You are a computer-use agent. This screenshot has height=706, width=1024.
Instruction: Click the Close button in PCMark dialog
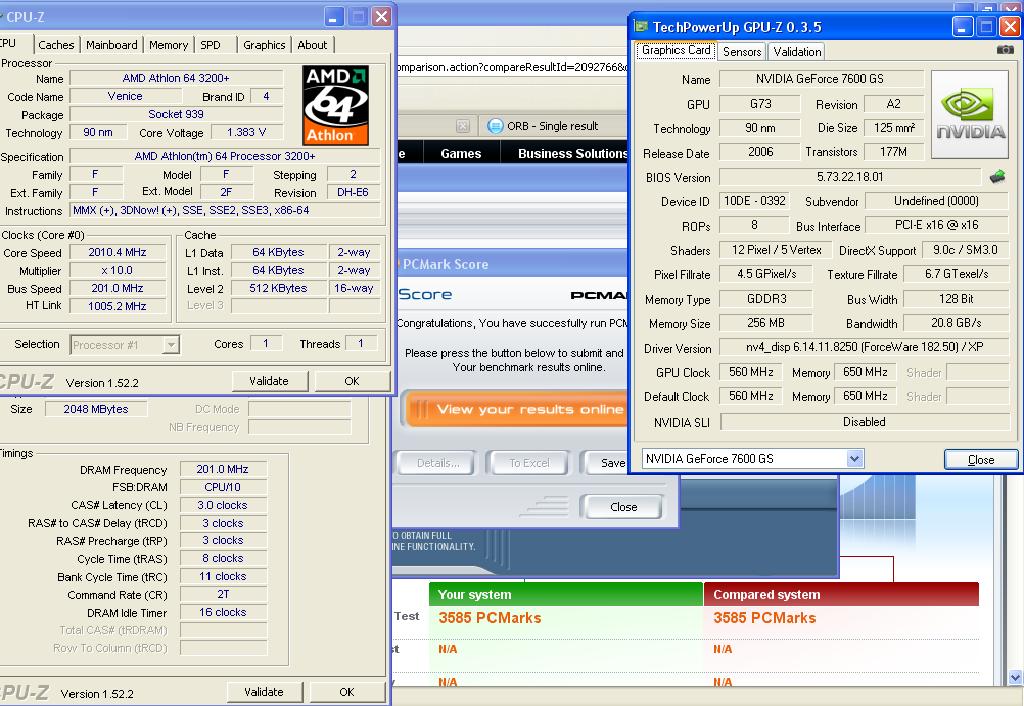click(x=623, y=506)
